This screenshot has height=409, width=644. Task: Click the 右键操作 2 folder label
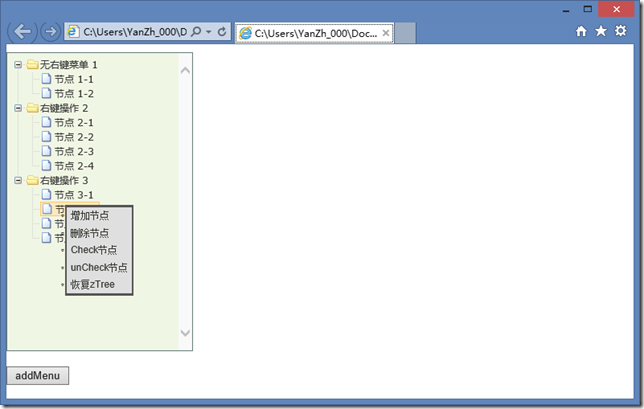coord(64,108)
